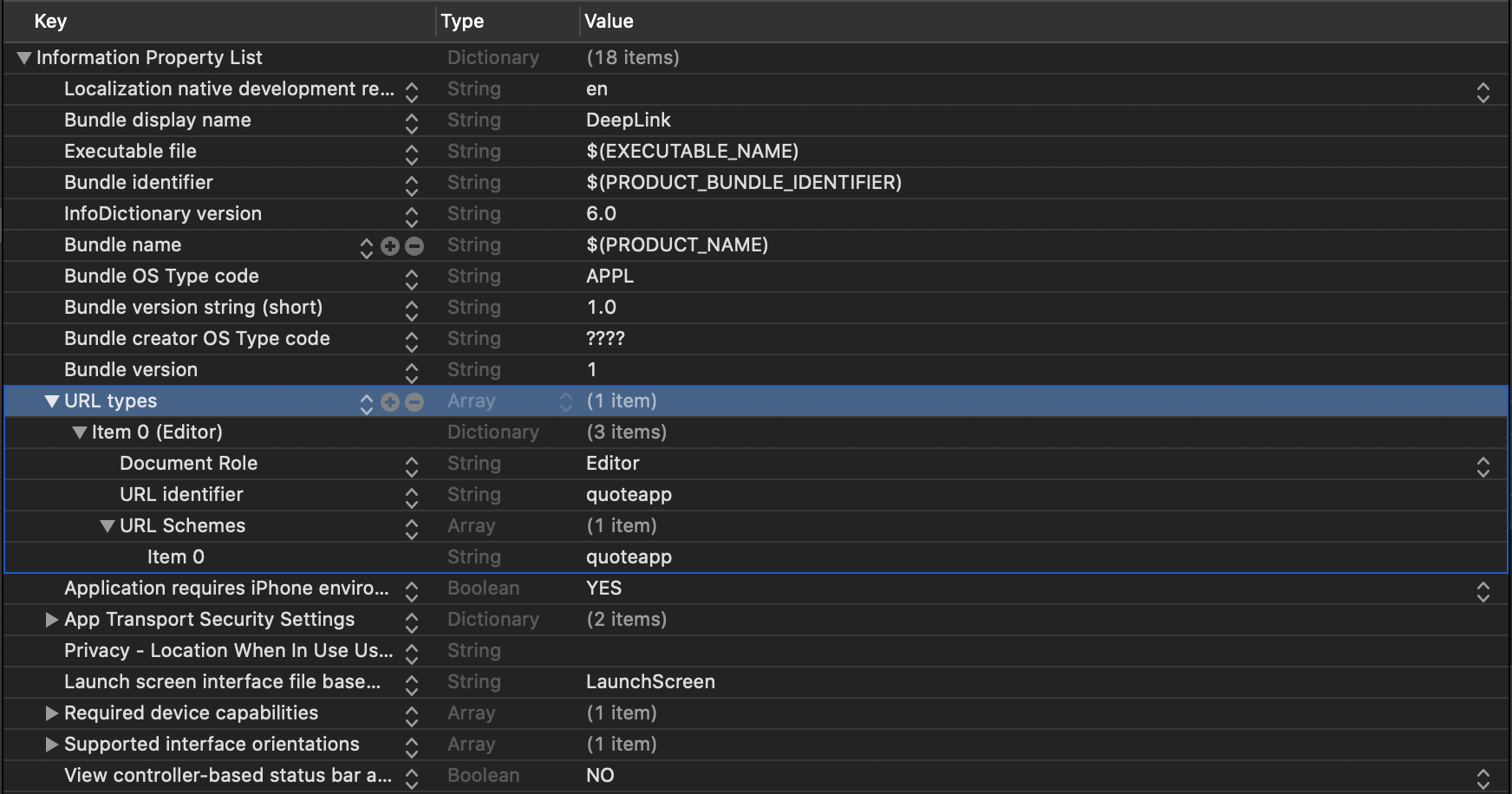
Task: Expand App Transport Security Settings
Action: (52, 620)
